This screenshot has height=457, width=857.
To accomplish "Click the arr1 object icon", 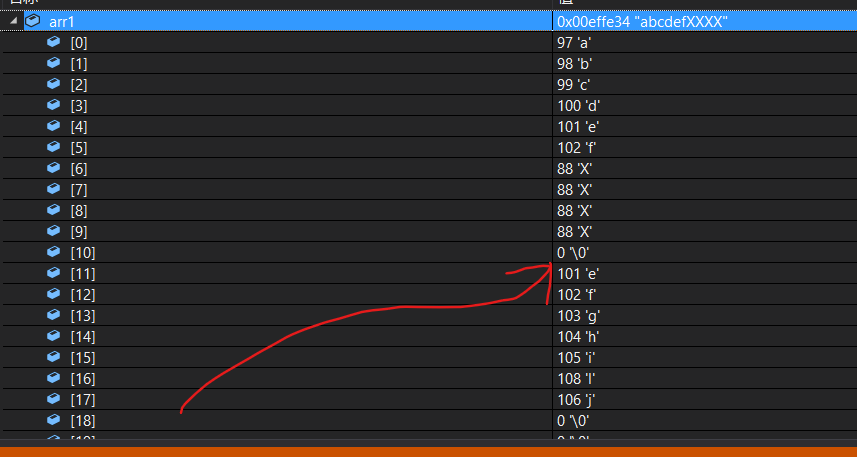I will pyautogui.click(x=33, y=21).
